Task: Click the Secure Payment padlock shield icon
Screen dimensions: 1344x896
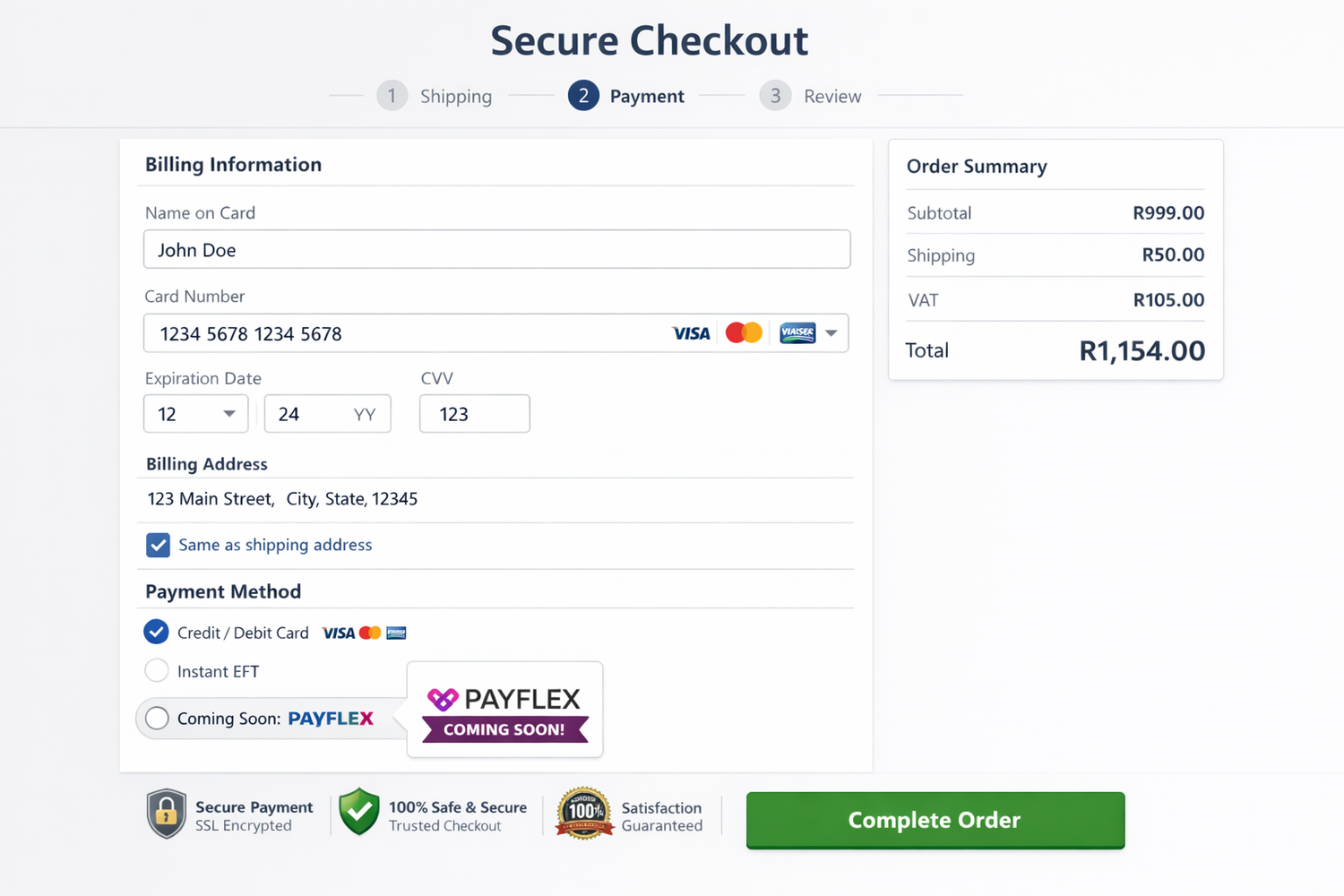Action: tap(167, 814)
